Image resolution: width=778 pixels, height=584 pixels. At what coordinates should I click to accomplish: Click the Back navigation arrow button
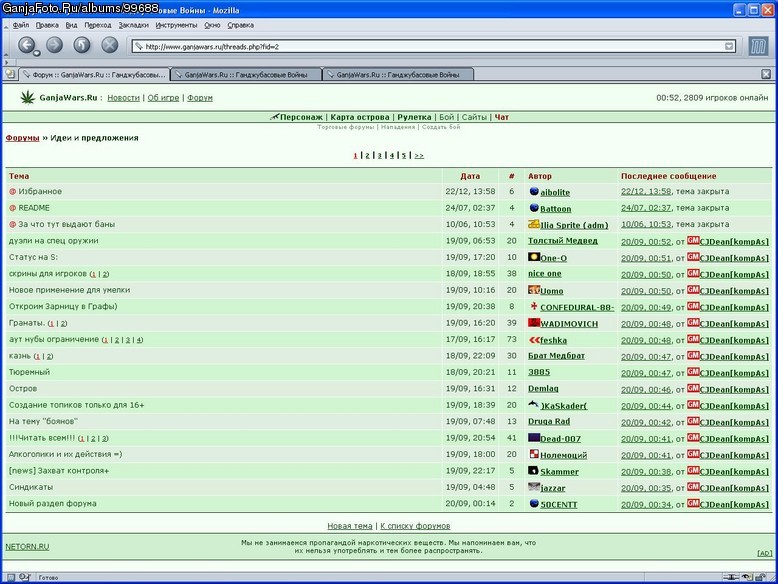tap(27, 45)
